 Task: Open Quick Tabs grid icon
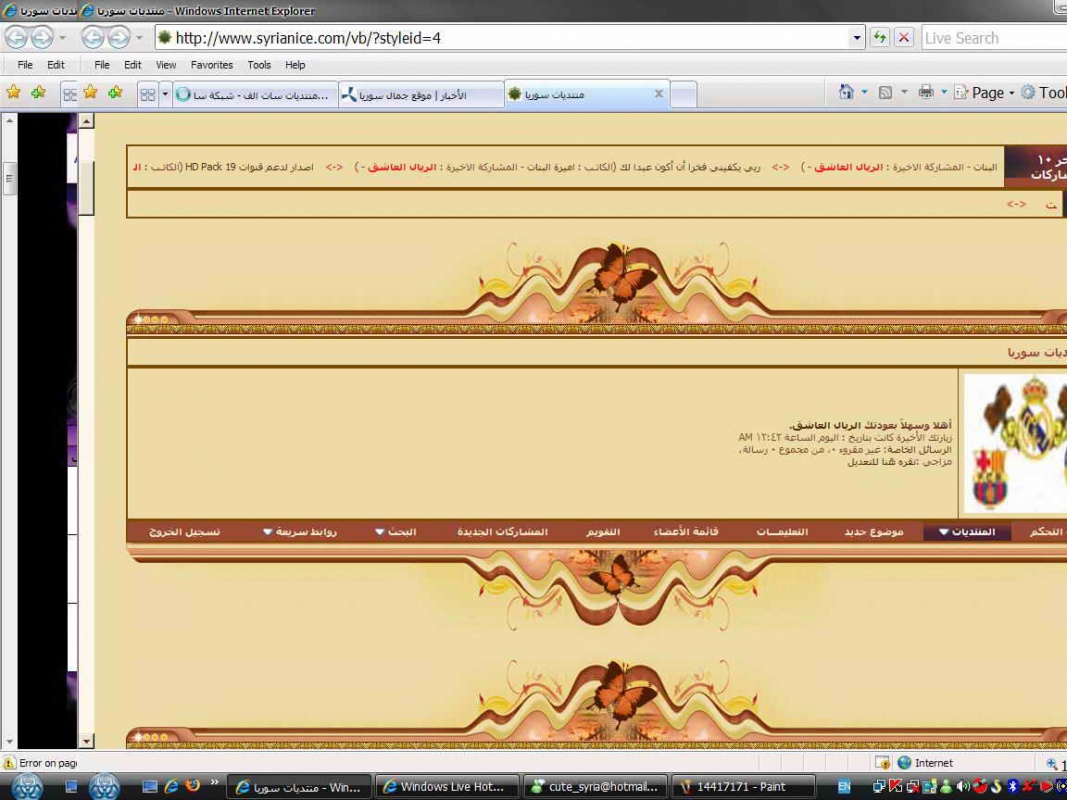point(148,95)
